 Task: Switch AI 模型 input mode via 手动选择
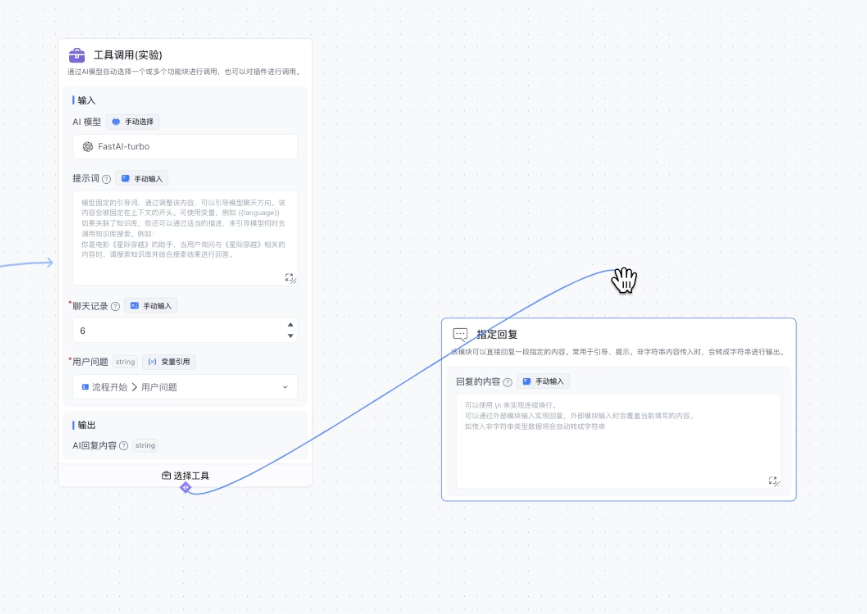133,122
